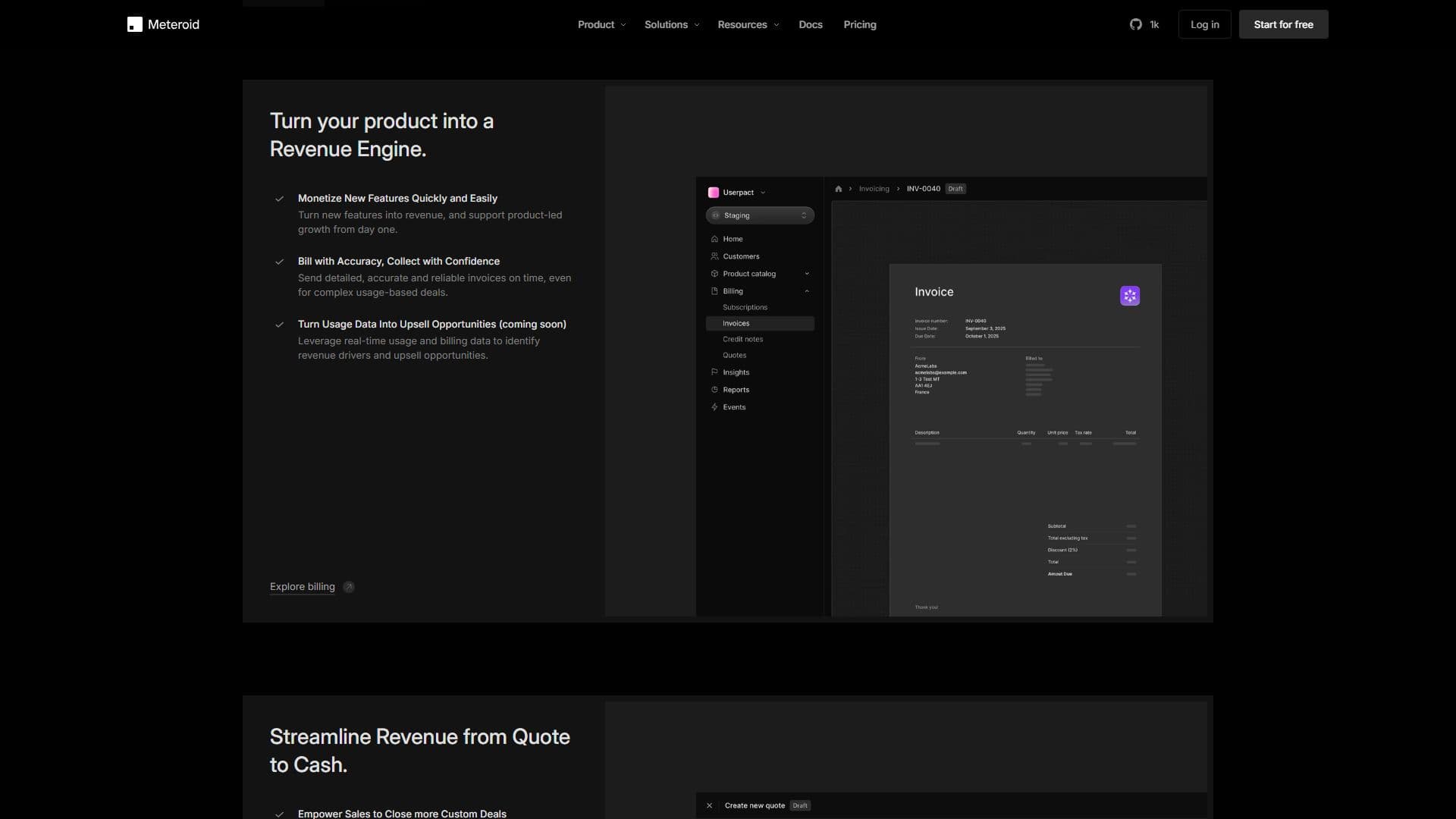Click the 'Turn your product into a Revenue Engine' heading
Viewport: 1456px width, 819px height.
[381, 135]
